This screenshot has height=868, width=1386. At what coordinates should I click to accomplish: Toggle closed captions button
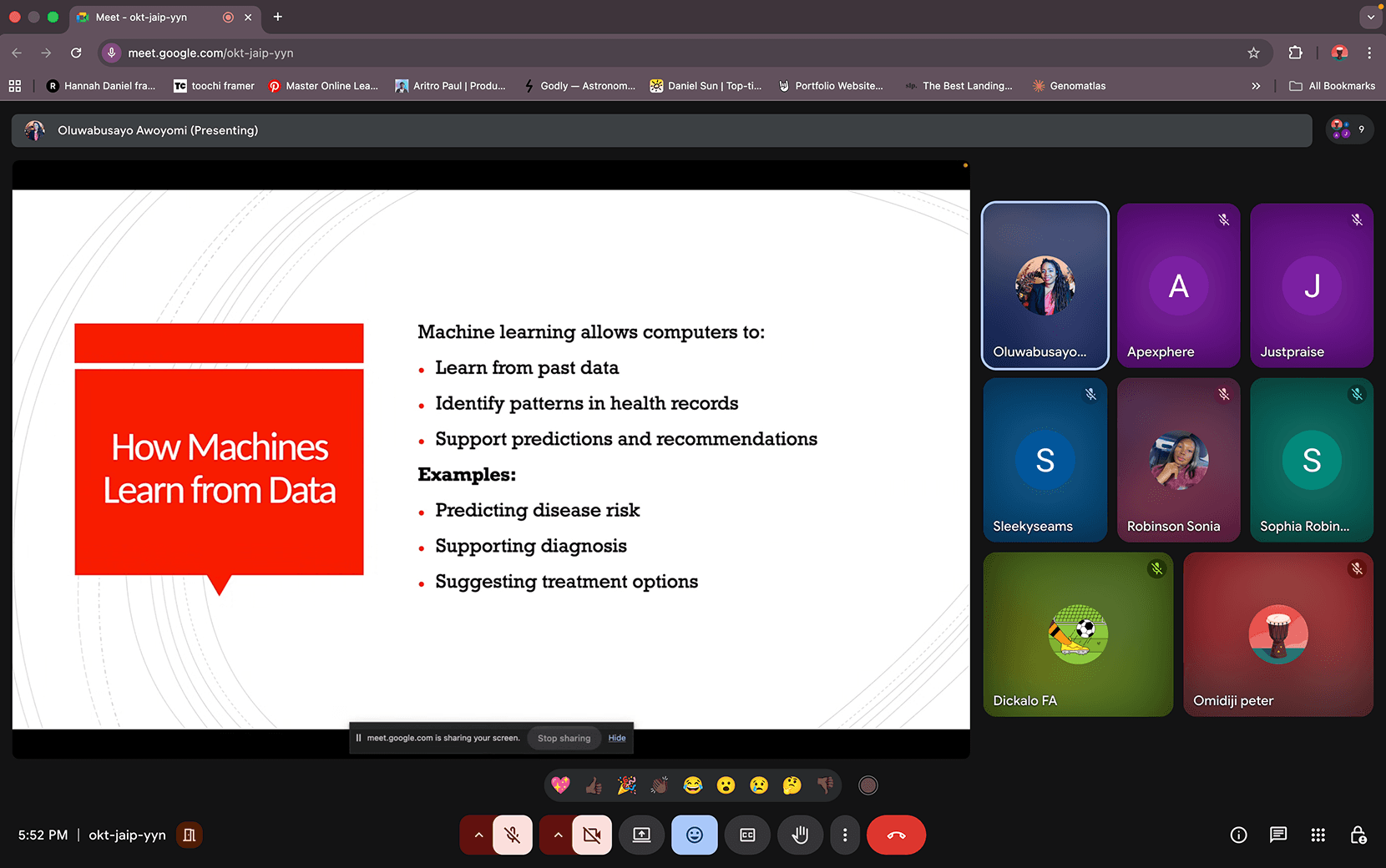(x=747, y=835)
